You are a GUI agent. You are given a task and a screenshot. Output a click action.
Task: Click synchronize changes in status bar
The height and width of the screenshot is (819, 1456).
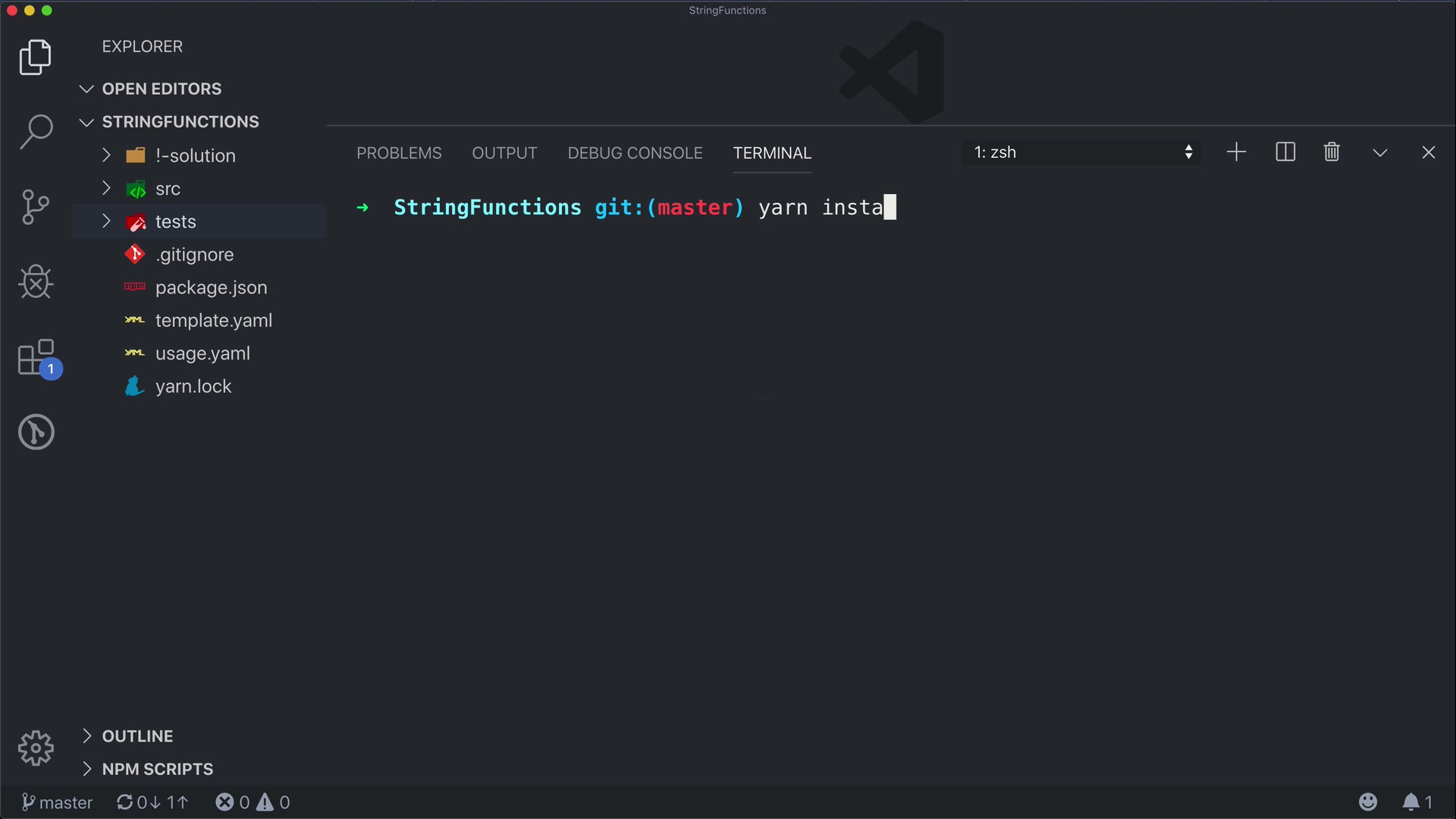point(152,802)
